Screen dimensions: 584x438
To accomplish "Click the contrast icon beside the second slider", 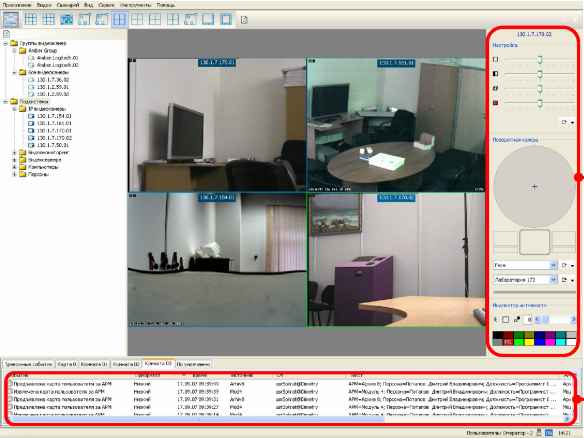I will (496, 74).
